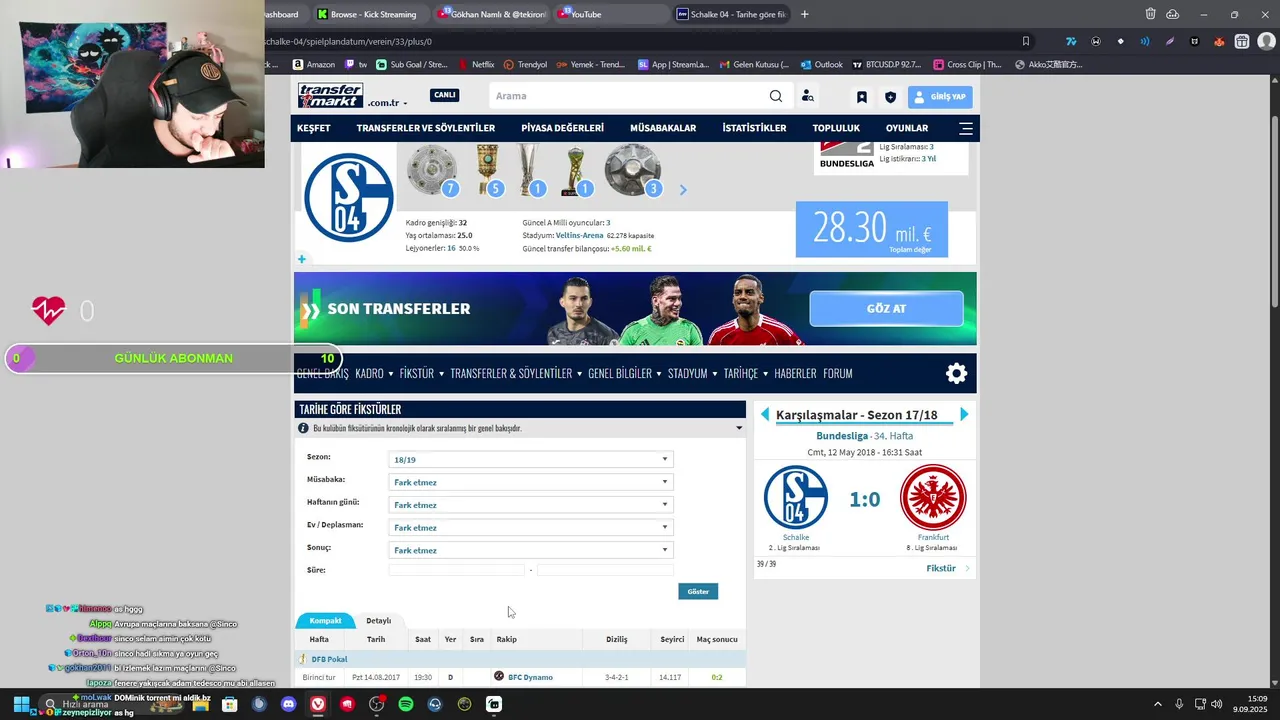Click the shield icon in the header
This screenshot has height=720, width=1280.
click(890, 97)
